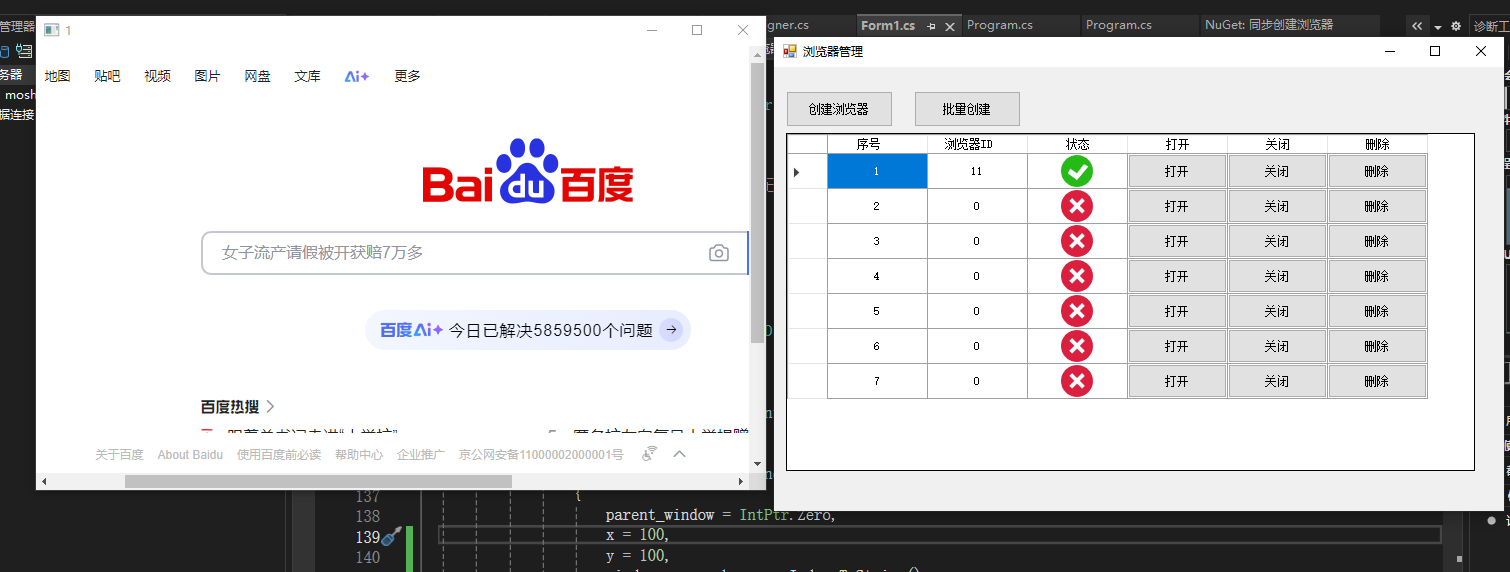
Task: Switch to the Form1.cs tab
Action: coord(888,25)
